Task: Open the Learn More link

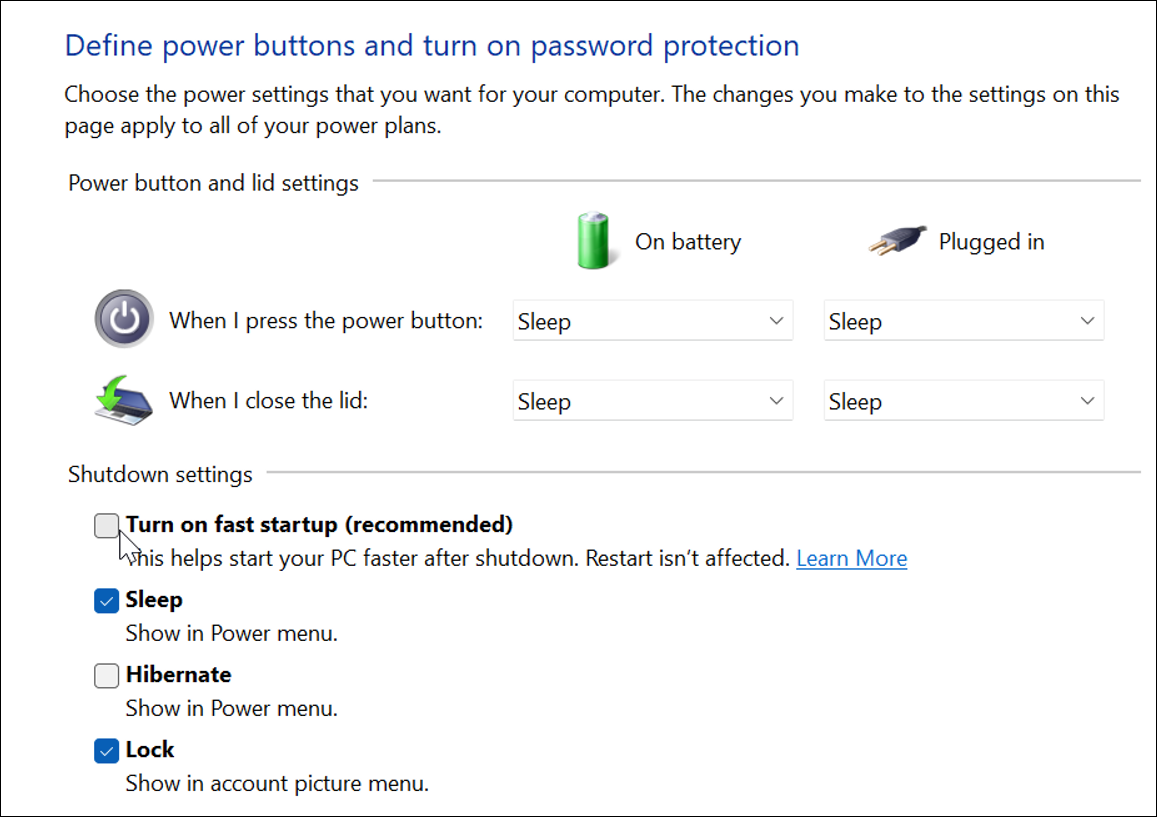Action: (851, 558)
